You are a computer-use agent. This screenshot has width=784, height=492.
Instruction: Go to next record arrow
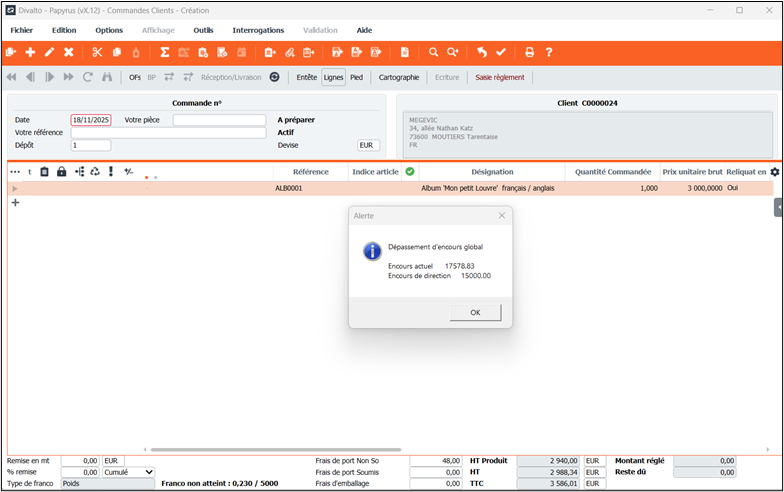click(x=49, y=77)
